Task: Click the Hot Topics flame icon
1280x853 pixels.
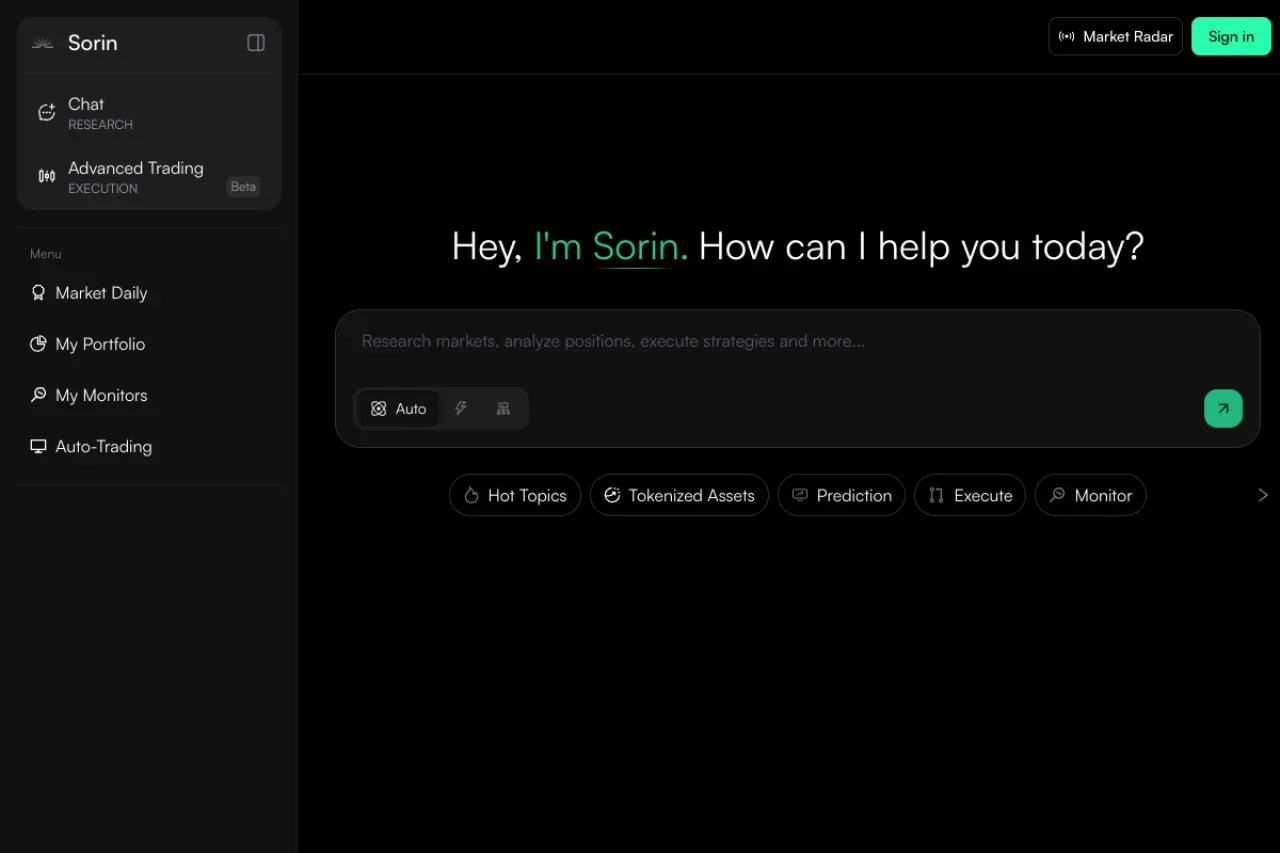Action: tap(471, 495)
